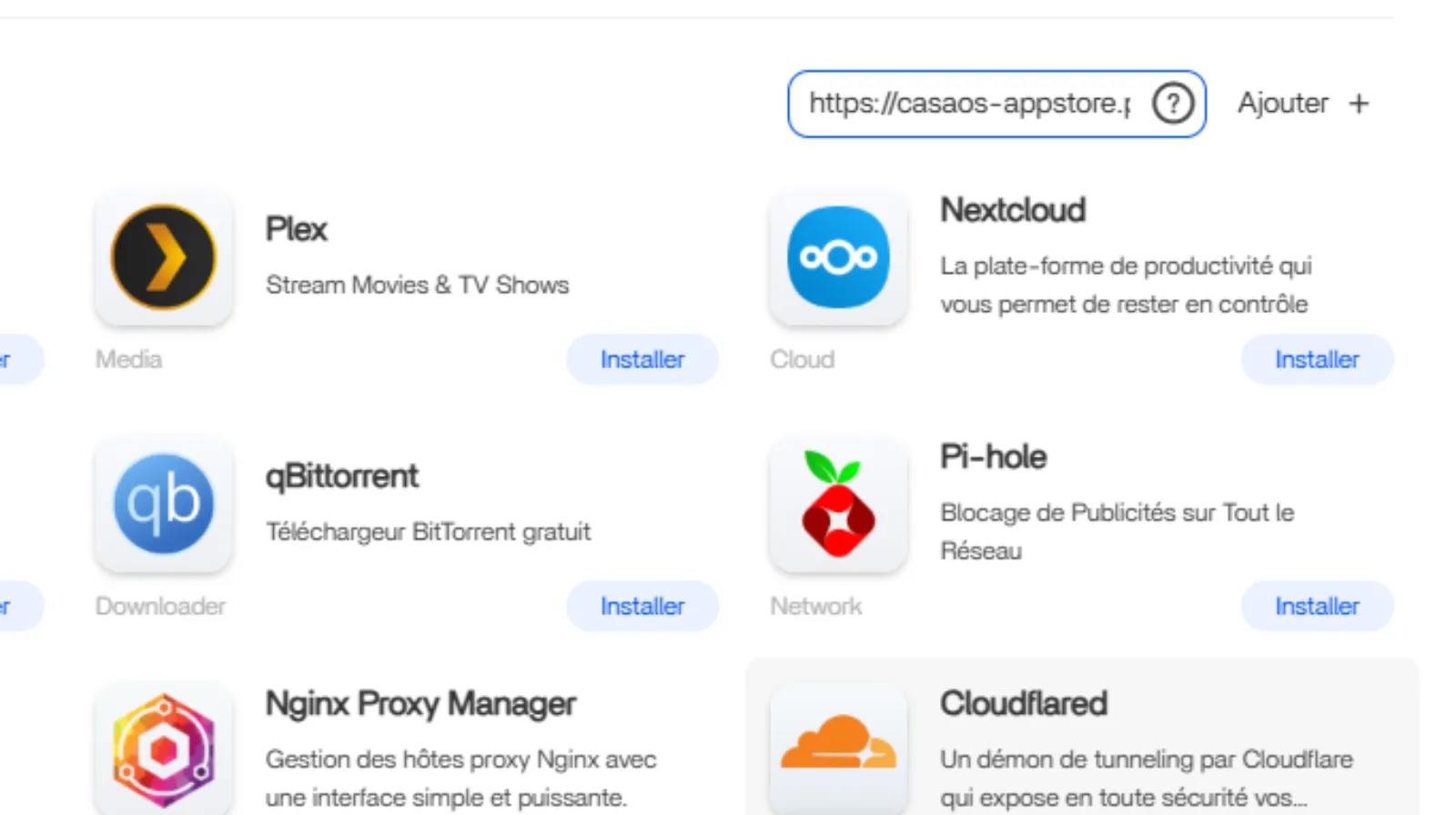The image size is (1456, 815).
Task: Click the Nextcloud app title
Action: [1013, 210]
